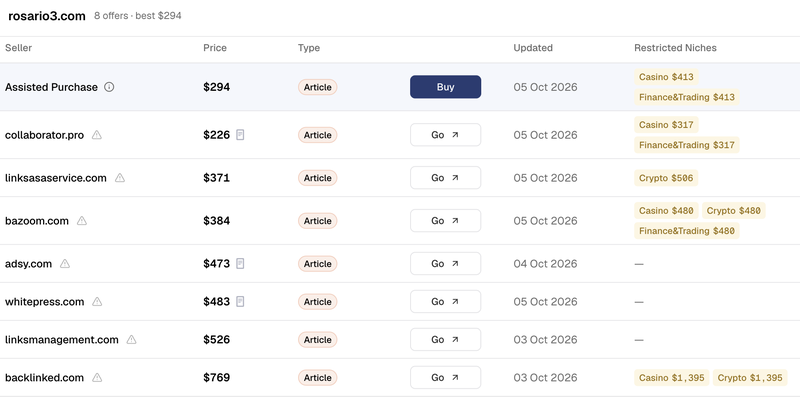Click the backlinked.com seller name

pos(44,378)
